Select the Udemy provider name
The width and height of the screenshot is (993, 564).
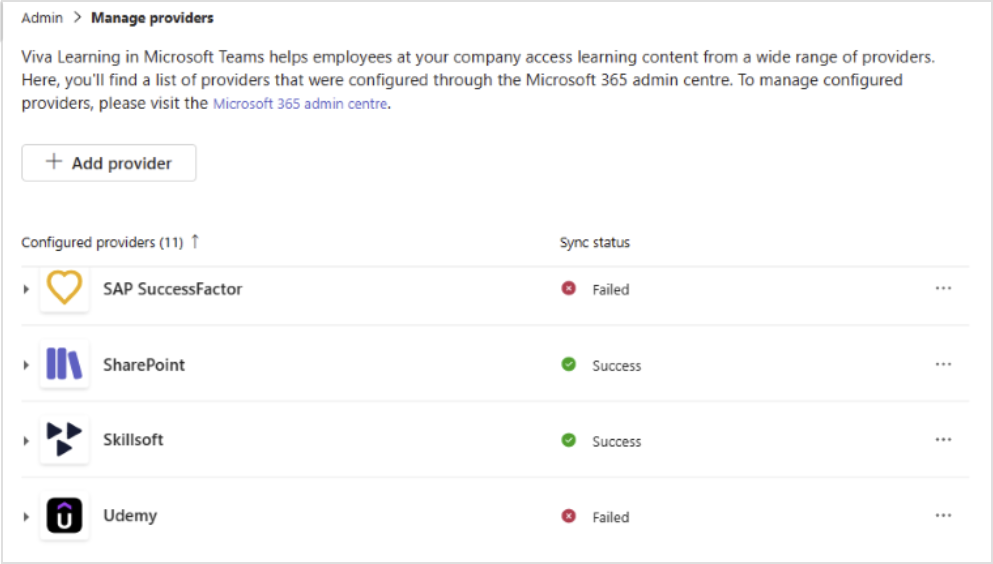(x=130, y=515)
